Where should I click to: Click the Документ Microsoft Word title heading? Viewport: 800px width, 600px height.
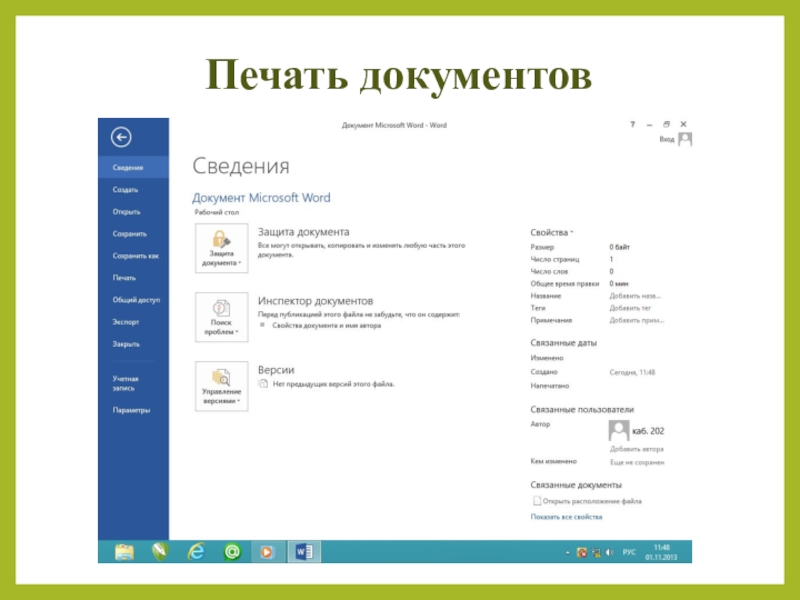pos(261,197)
